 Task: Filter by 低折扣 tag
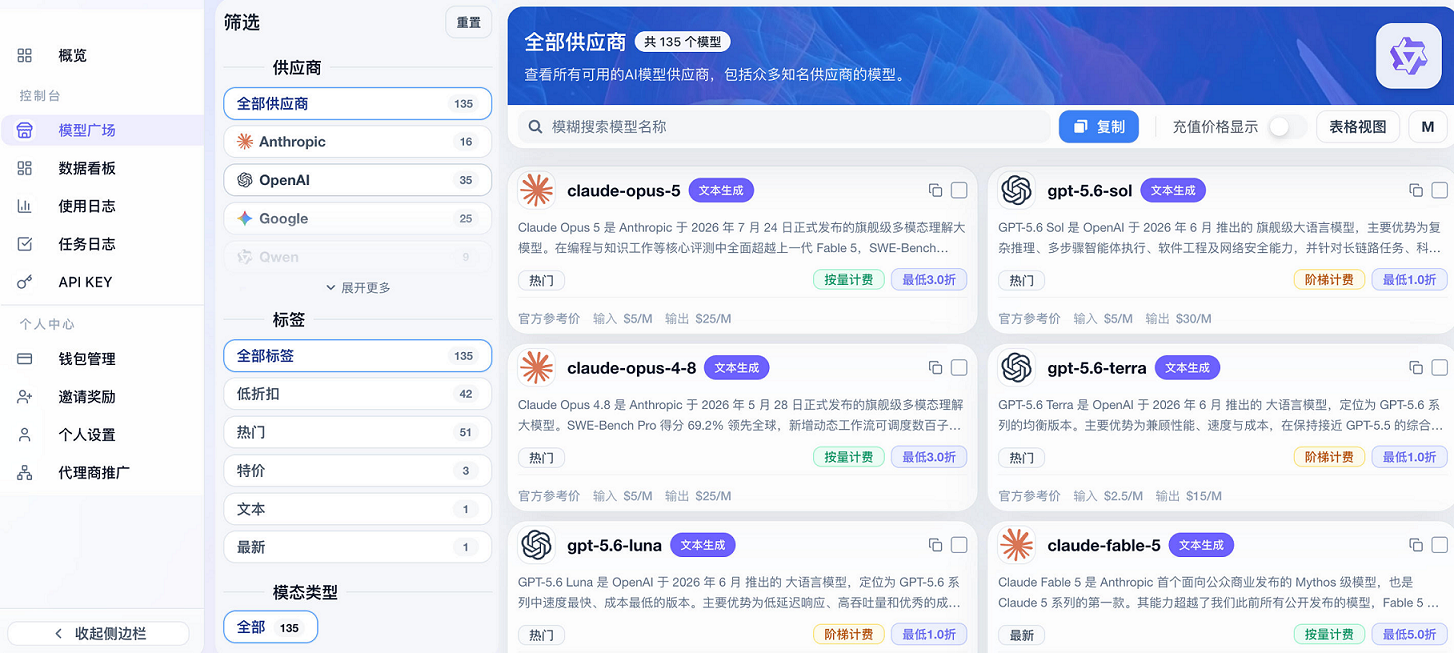point(357,394)
